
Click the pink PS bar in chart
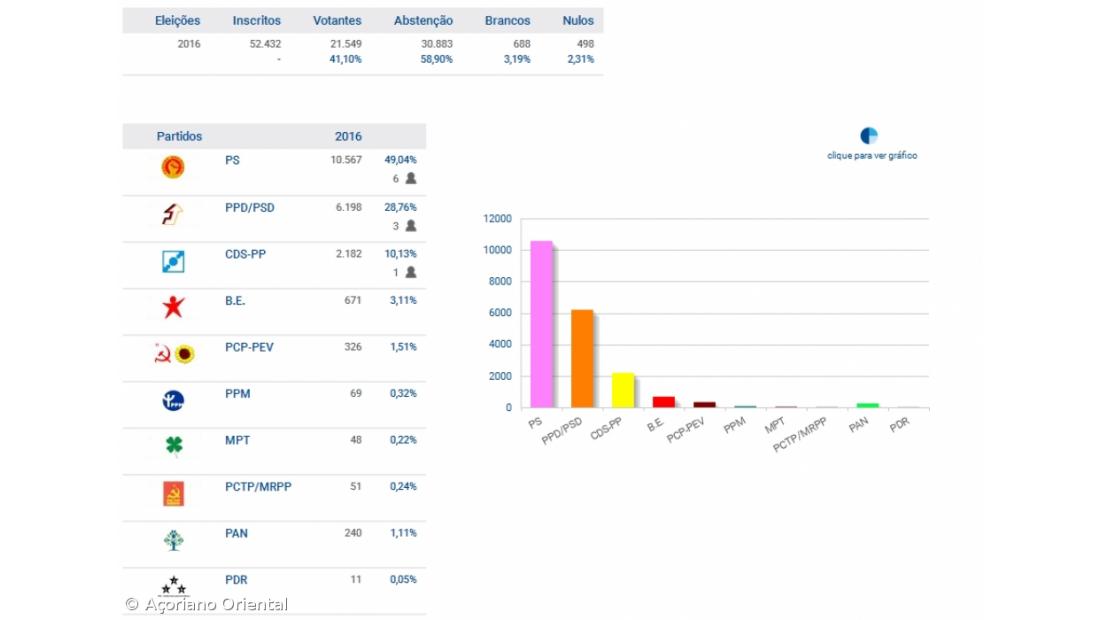[x=541, y=324]
